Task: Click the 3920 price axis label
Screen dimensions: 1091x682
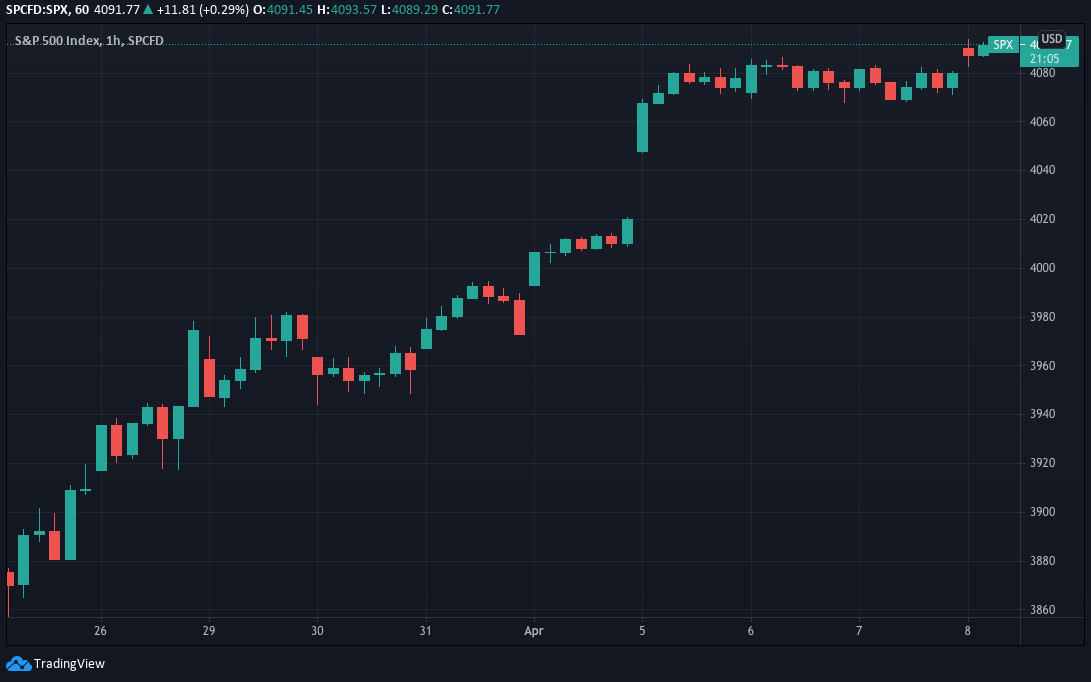Action: click(1042, 463)
